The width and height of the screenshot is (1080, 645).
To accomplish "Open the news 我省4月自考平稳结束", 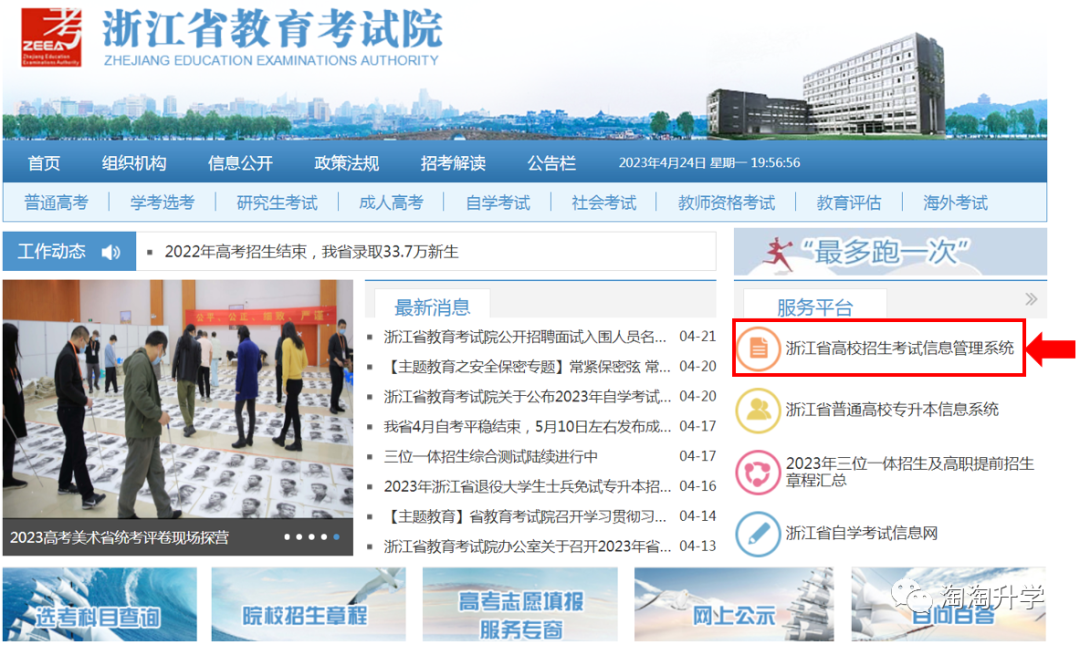I will click(x=527, y=427).
